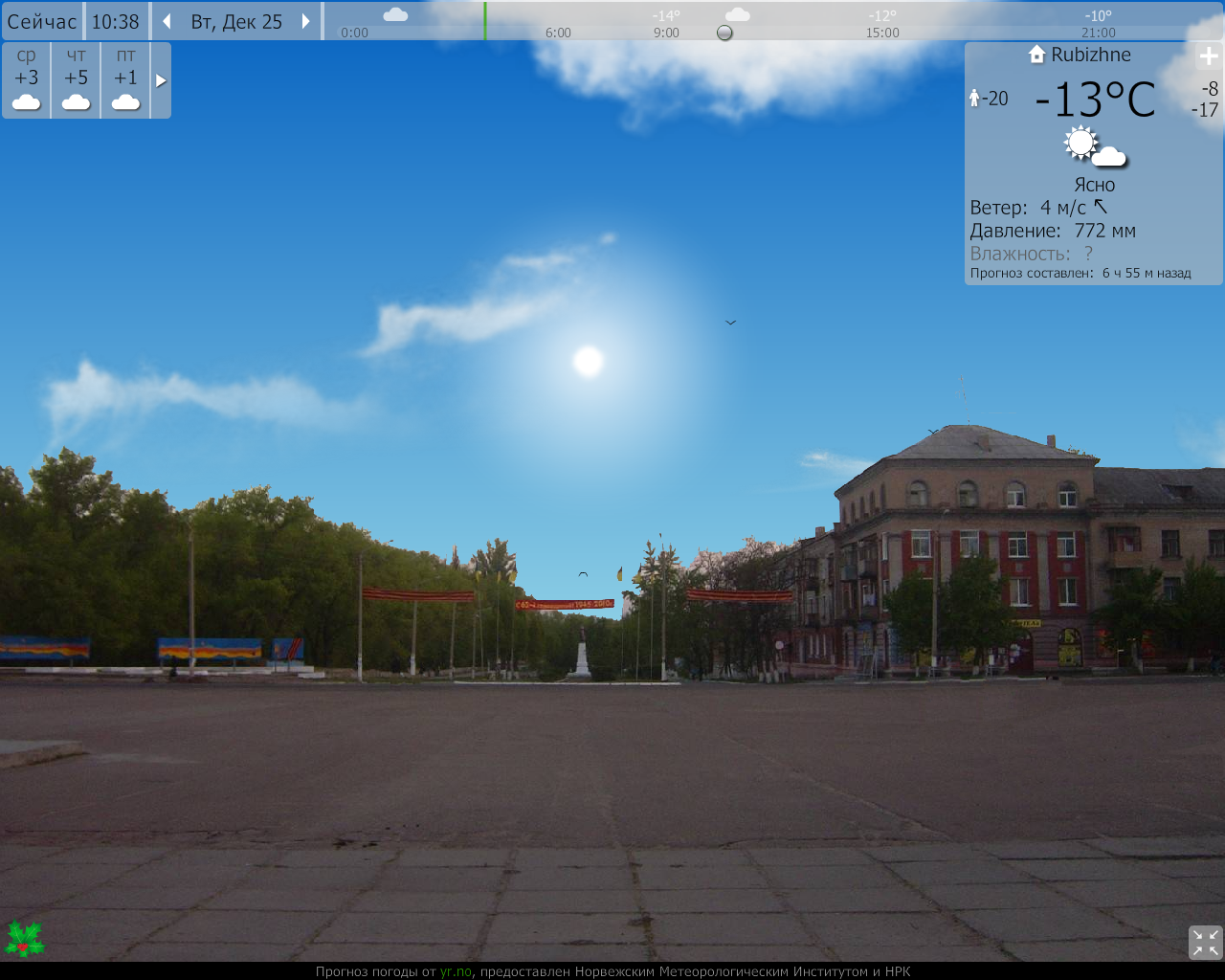Click the 15:00 mark on the timeline
The height and width of the screenshot is (980, 1225).
882,33
